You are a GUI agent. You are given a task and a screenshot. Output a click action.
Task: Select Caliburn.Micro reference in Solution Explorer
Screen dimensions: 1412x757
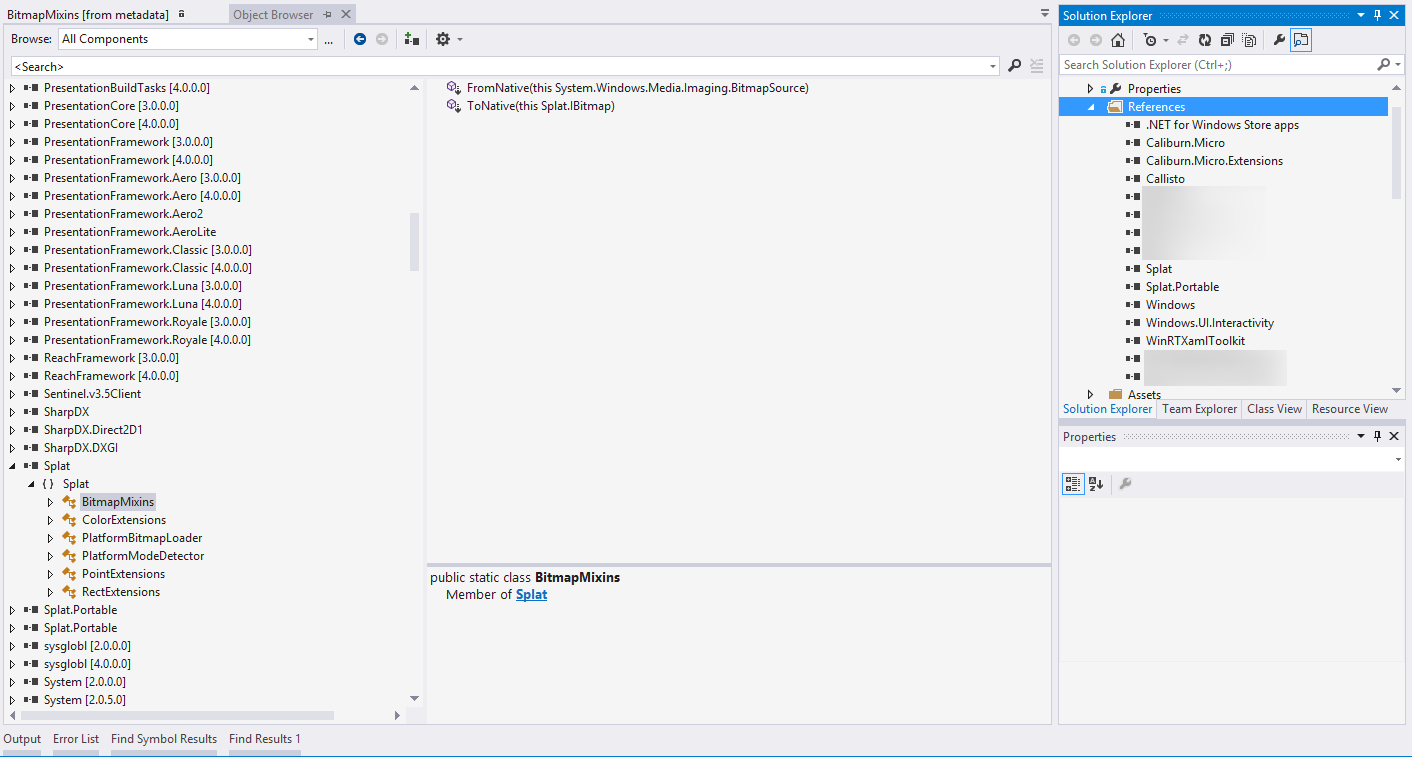tap(1185, 143)
